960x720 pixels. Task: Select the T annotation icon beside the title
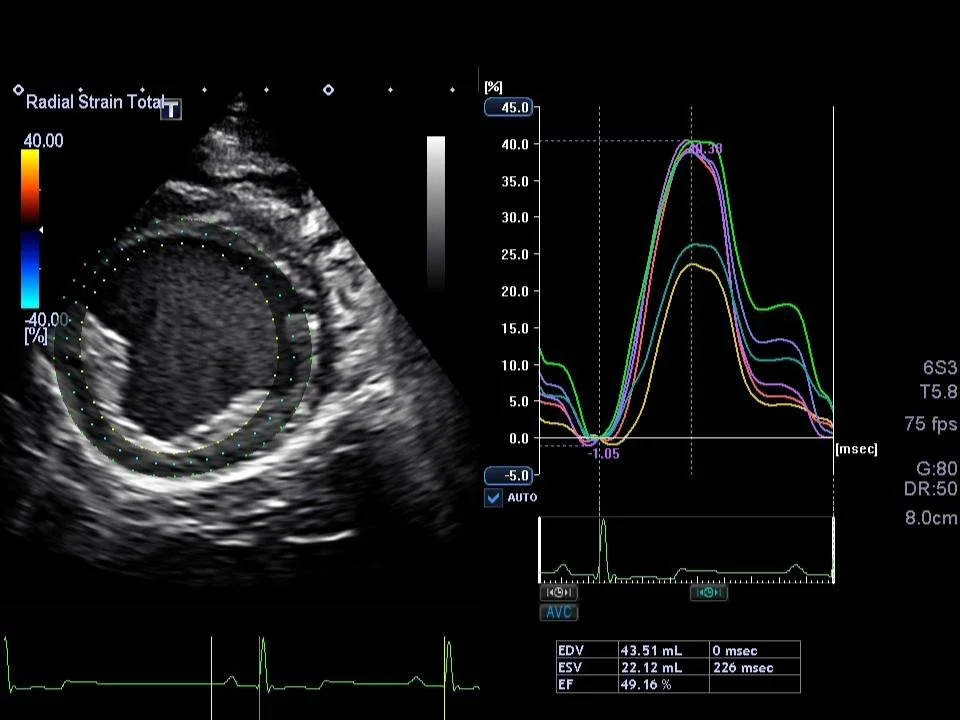point(170,110)
